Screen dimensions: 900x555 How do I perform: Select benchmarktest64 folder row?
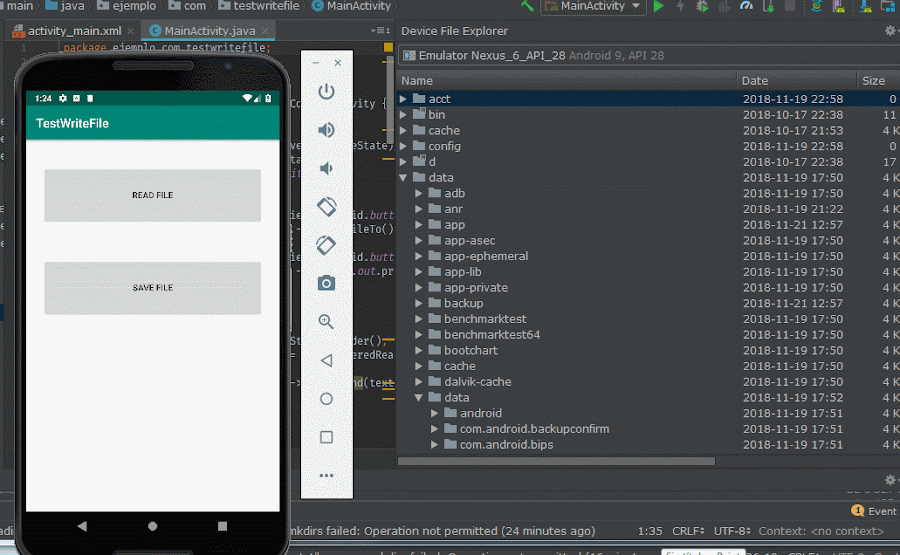click(649, 334)
